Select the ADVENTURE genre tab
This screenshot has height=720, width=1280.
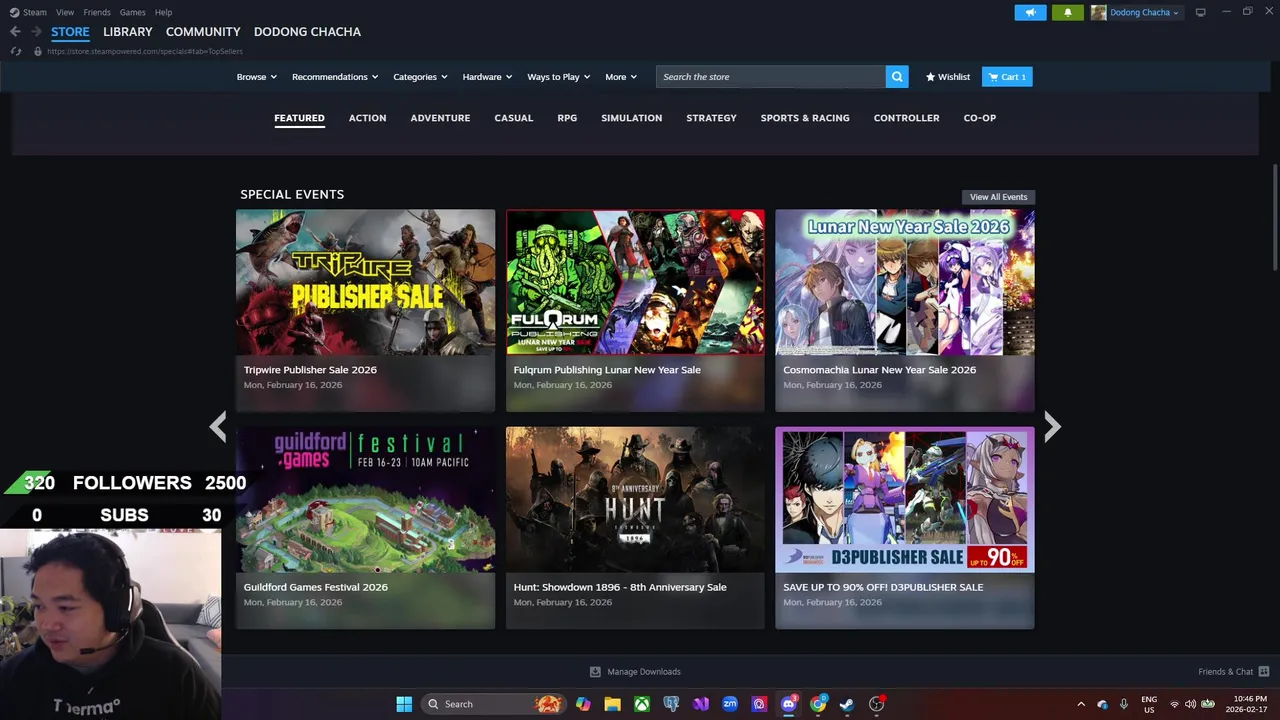(x=440, y=118)
